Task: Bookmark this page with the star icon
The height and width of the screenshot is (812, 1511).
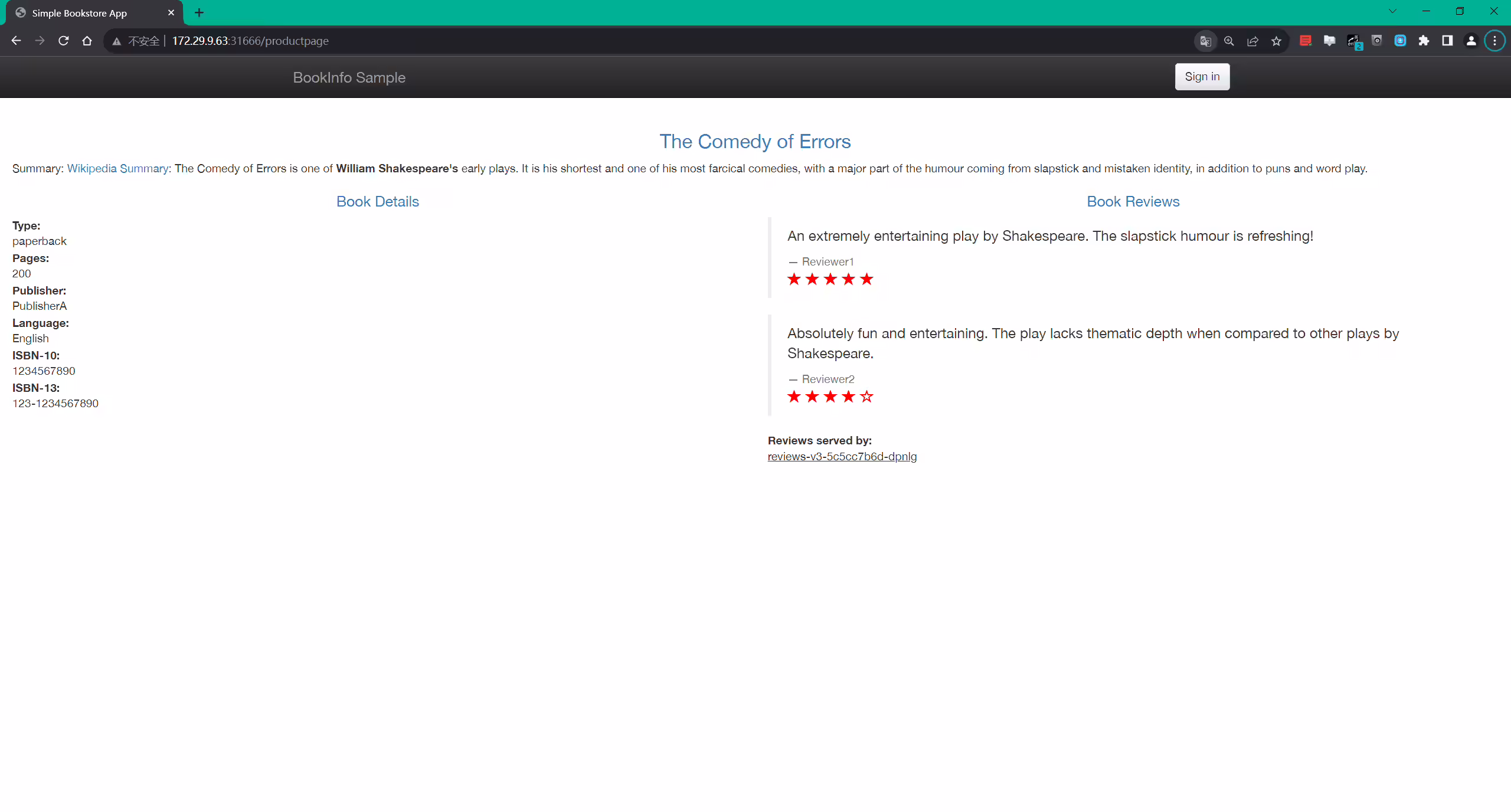Action: pyautogui.click(x=1276, y=41)
